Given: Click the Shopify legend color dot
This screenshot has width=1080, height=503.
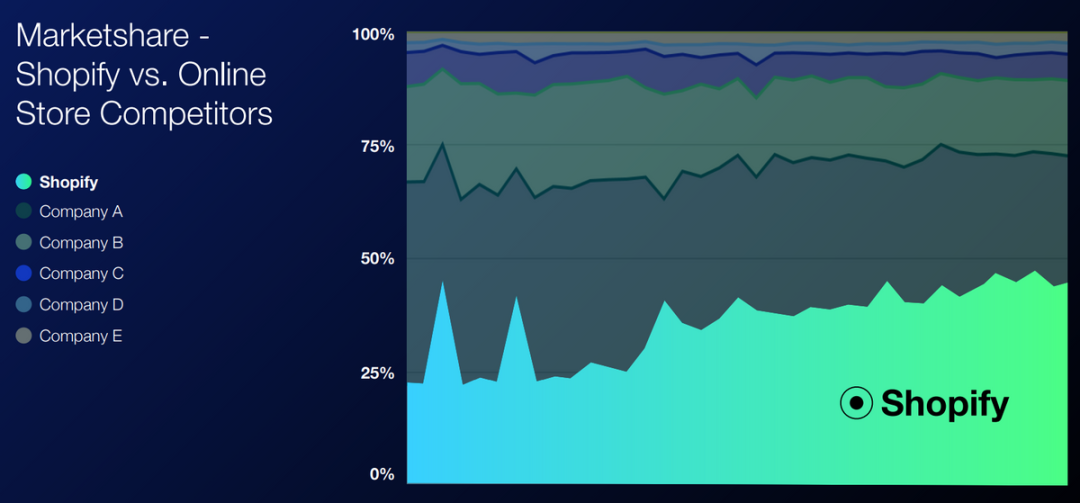Looking at the screenshot, I should click(24, 181).
